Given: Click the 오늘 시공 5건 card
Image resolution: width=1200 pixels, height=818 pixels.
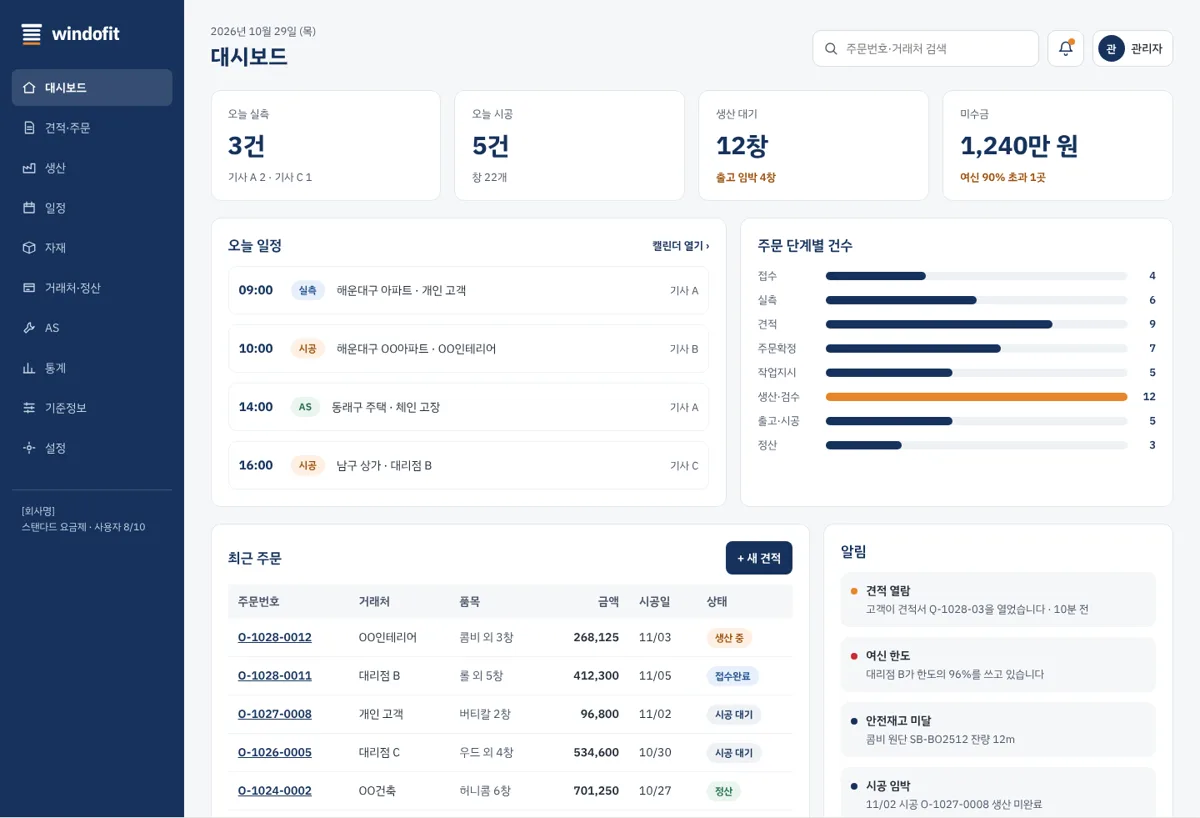Looking at the screenshot, I should tap(569, 146).
